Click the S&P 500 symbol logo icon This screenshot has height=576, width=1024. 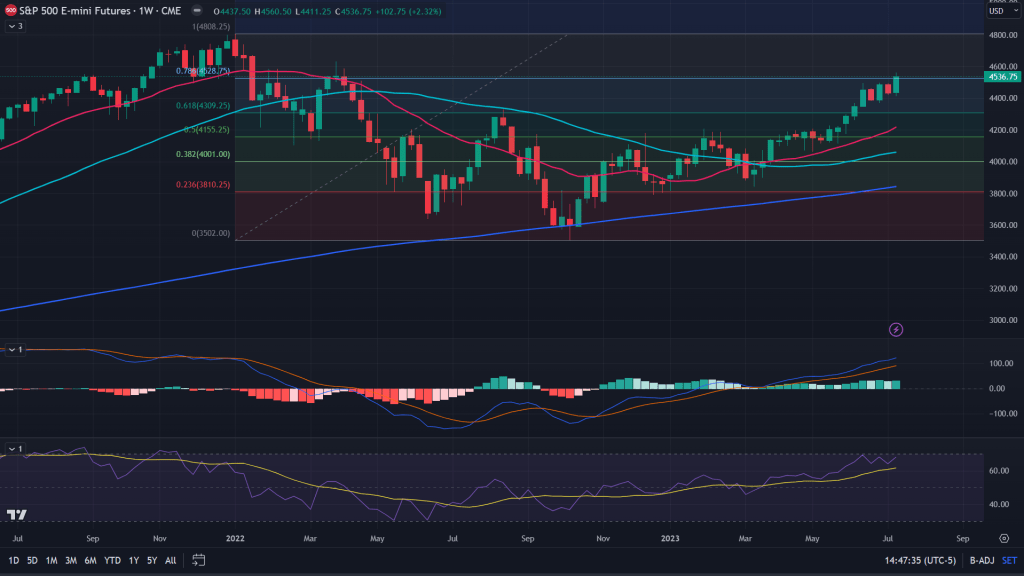click(x=12, y=11)
